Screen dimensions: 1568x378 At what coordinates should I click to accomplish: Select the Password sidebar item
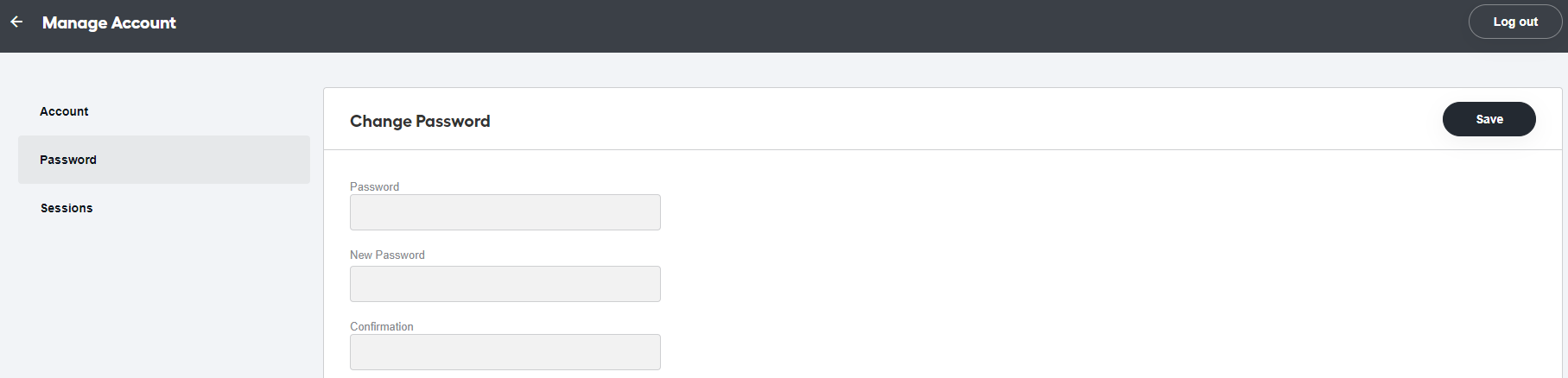(x=164, y=160)
